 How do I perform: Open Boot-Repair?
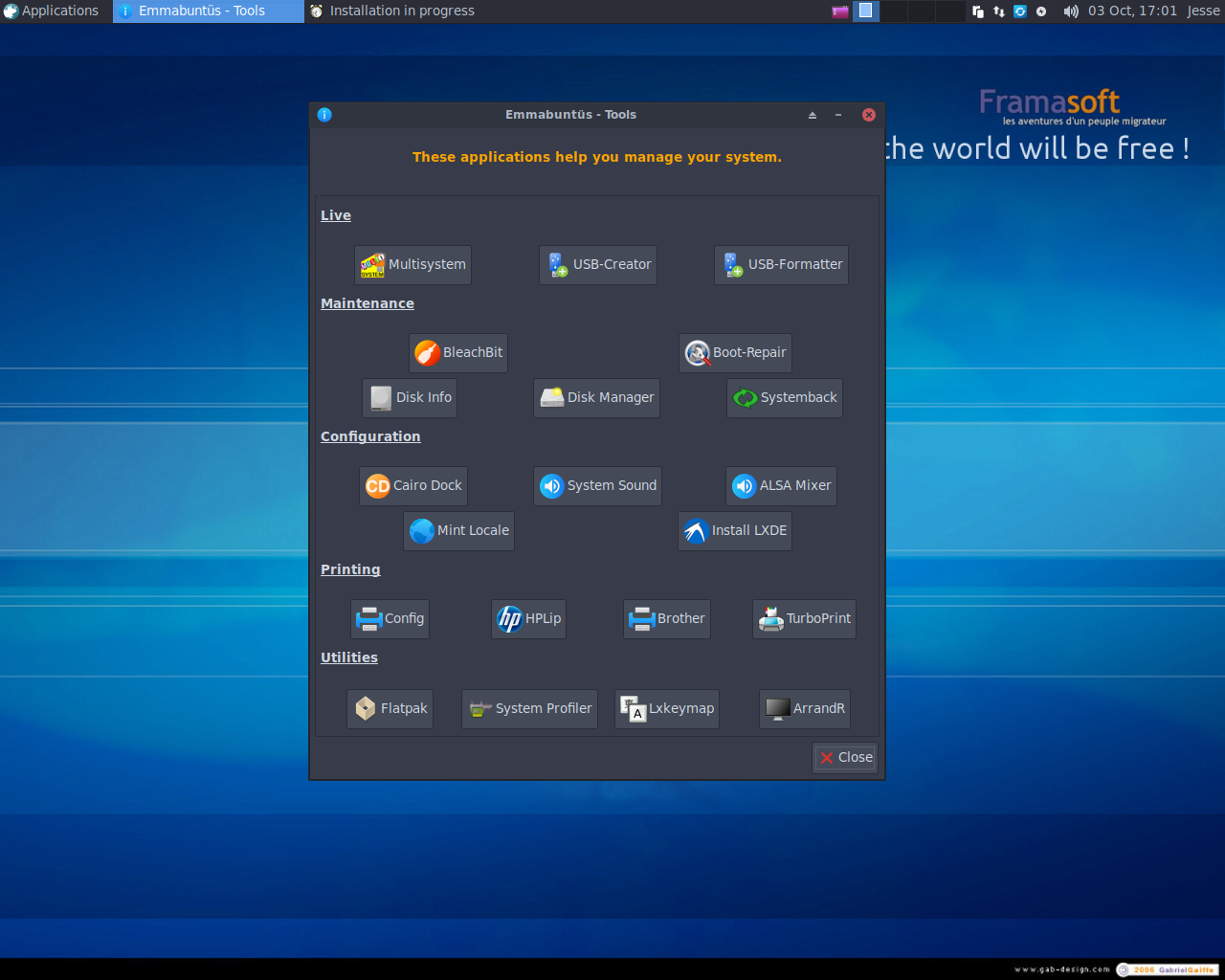tap(735, 353)
